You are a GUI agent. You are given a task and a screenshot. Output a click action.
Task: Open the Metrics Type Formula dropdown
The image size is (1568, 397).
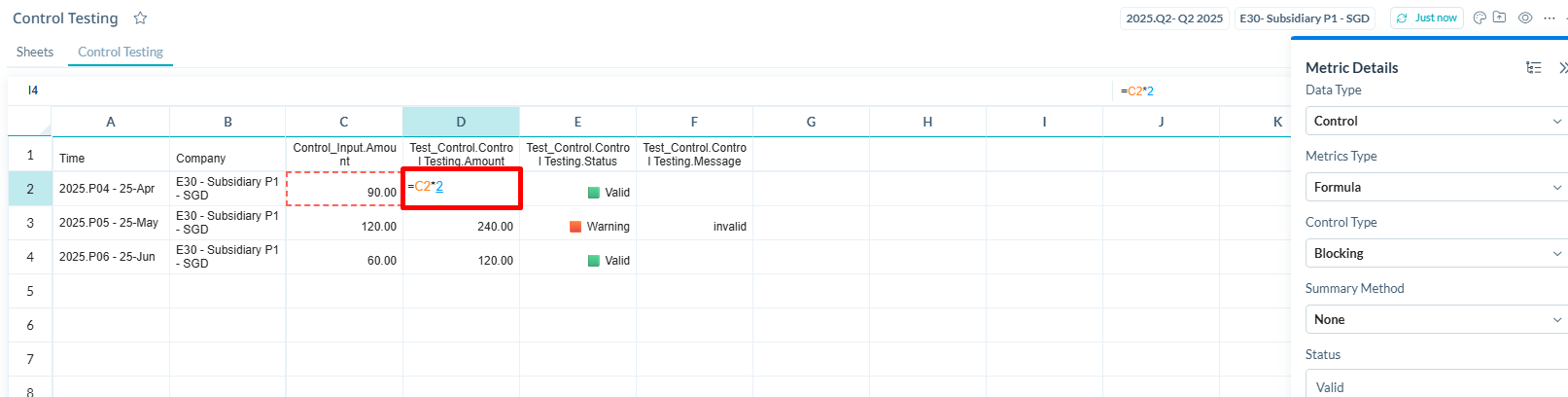pos(1435,187)
